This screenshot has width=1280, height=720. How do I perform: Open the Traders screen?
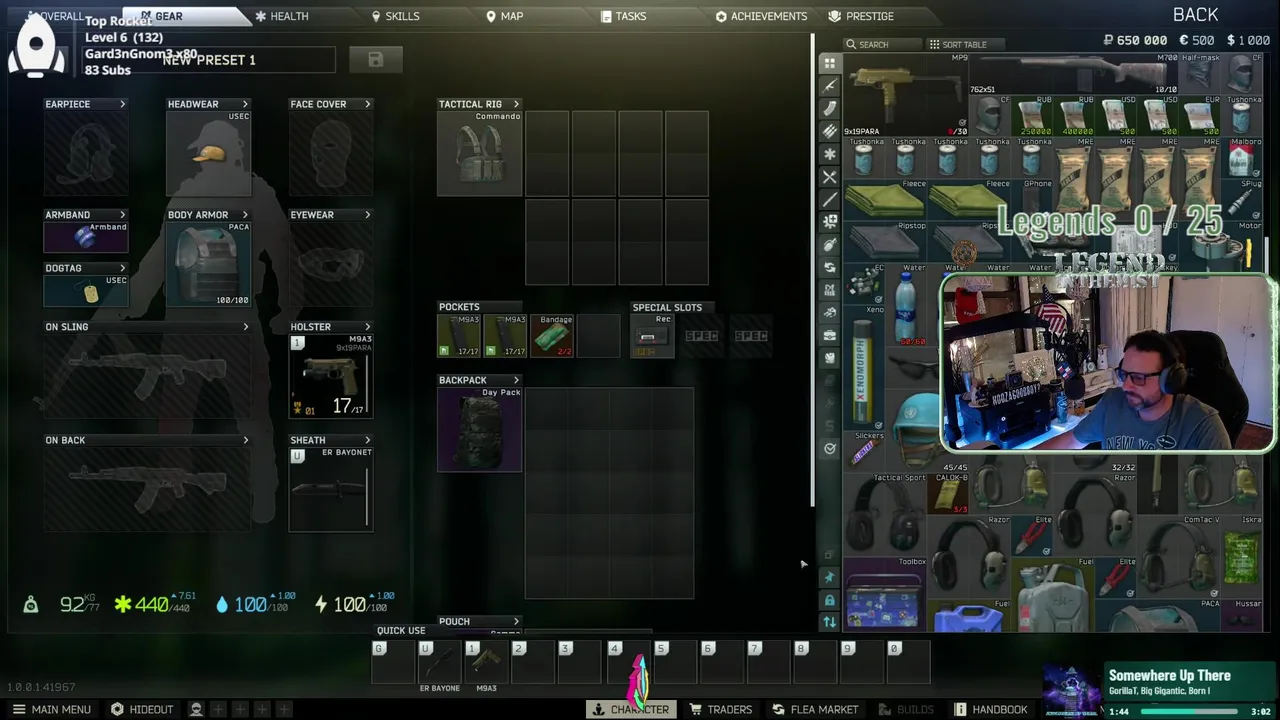coord(720,709)
